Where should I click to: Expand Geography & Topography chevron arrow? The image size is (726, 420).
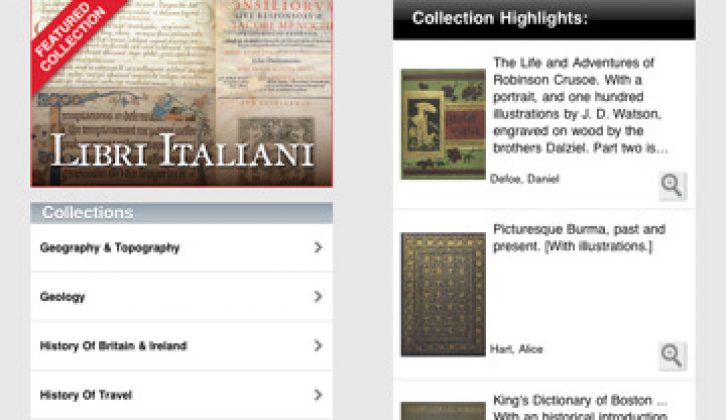[x=318, y=247]
